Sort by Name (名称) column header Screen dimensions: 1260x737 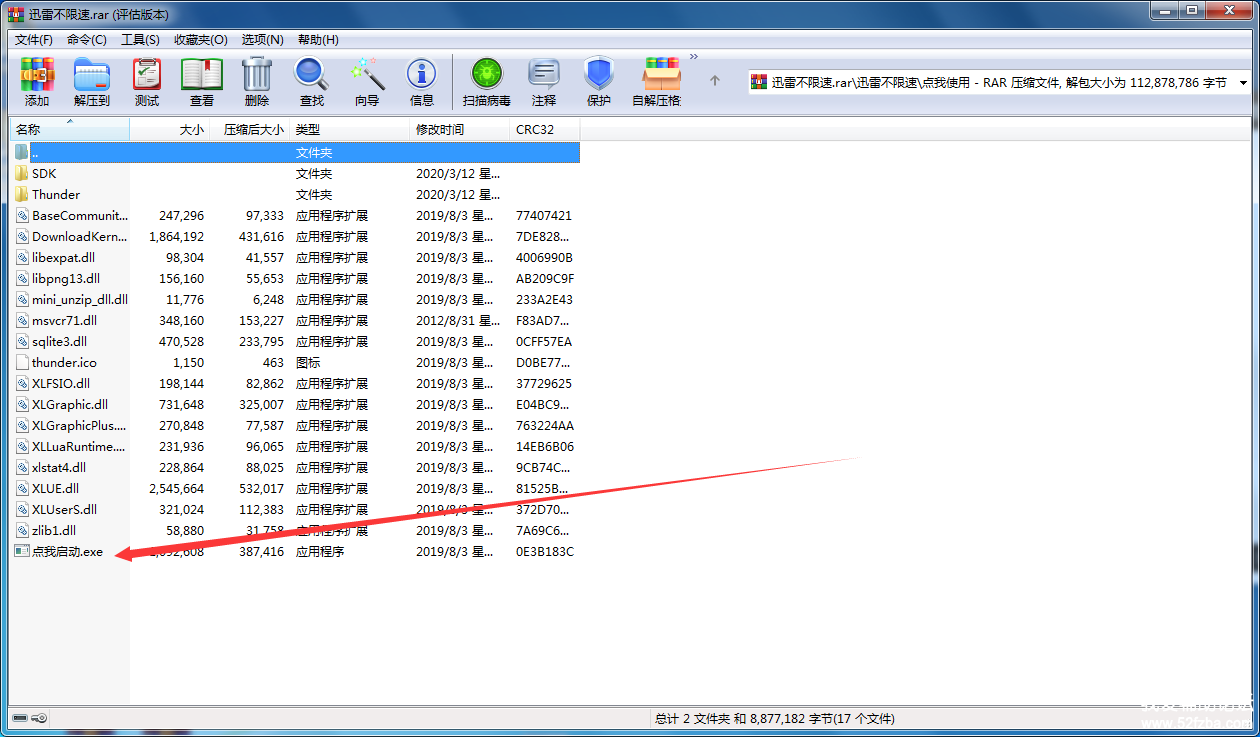click(x=70, y=130)
